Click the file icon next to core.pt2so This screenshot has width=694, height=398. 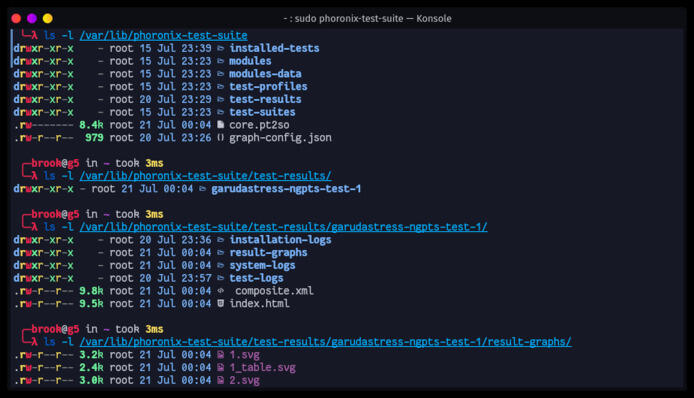coord(220,125)
